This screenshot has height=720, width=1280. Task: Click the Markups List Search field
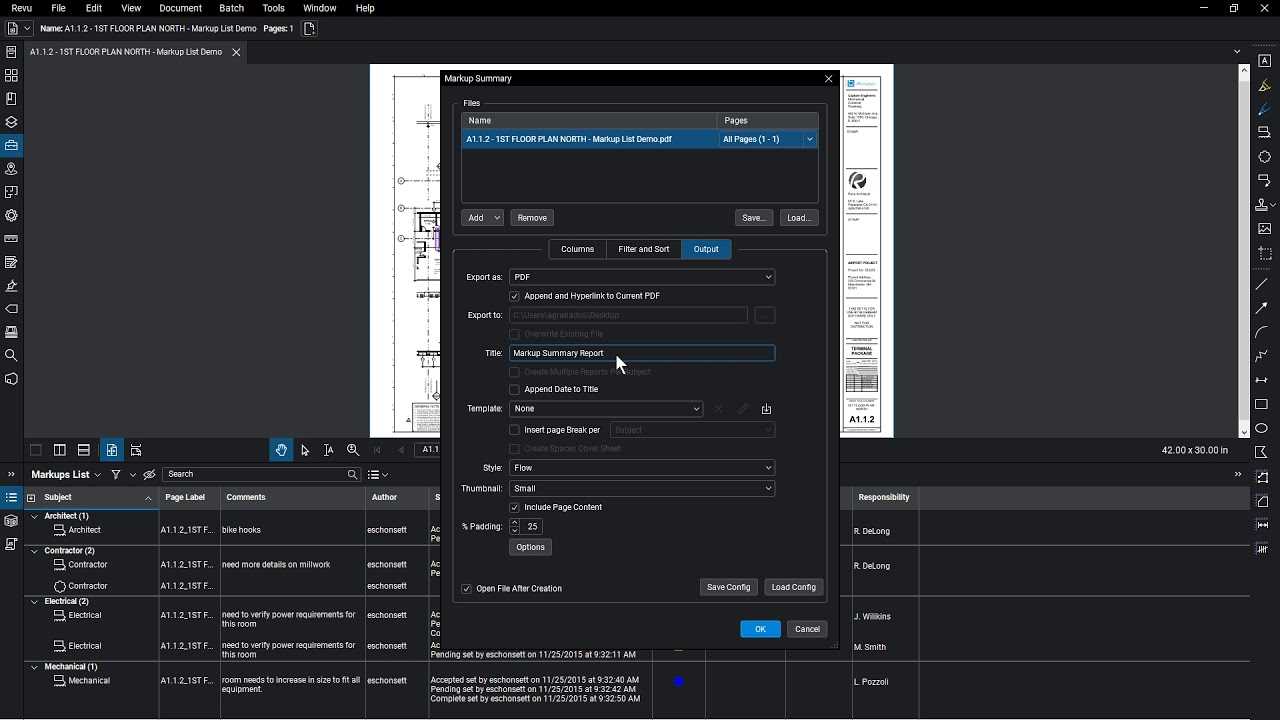262,475
